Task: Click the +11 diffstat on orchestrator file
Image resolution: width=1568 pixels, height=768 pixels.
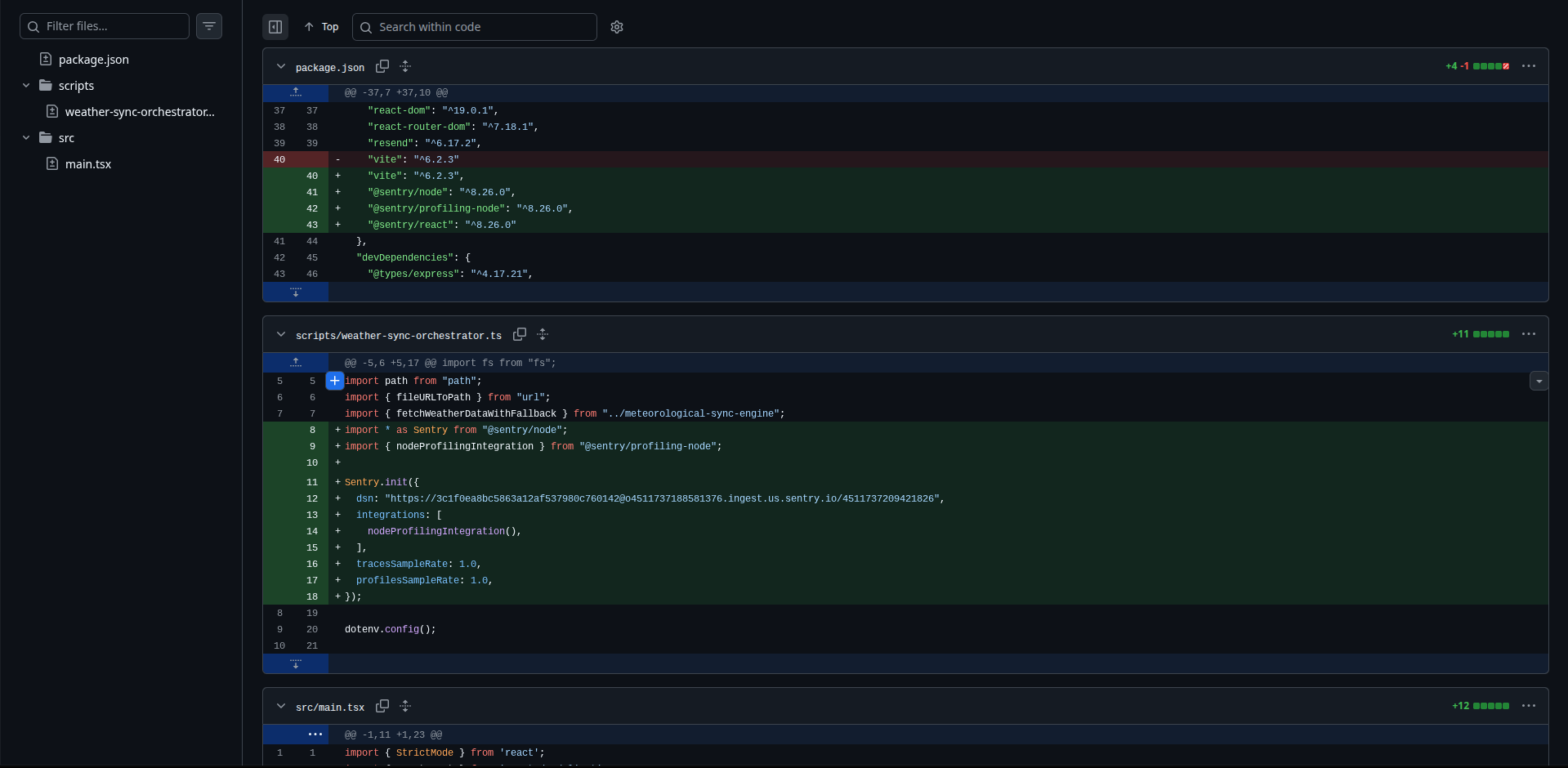Action: click(1481, 334)
